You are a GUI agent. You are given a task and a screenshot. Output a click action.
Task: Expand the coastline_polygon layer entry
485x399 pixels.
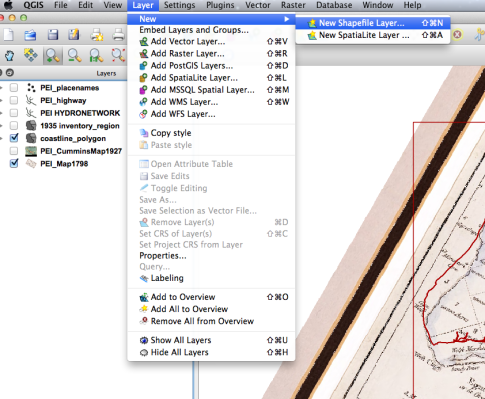(x=1, y=138)
